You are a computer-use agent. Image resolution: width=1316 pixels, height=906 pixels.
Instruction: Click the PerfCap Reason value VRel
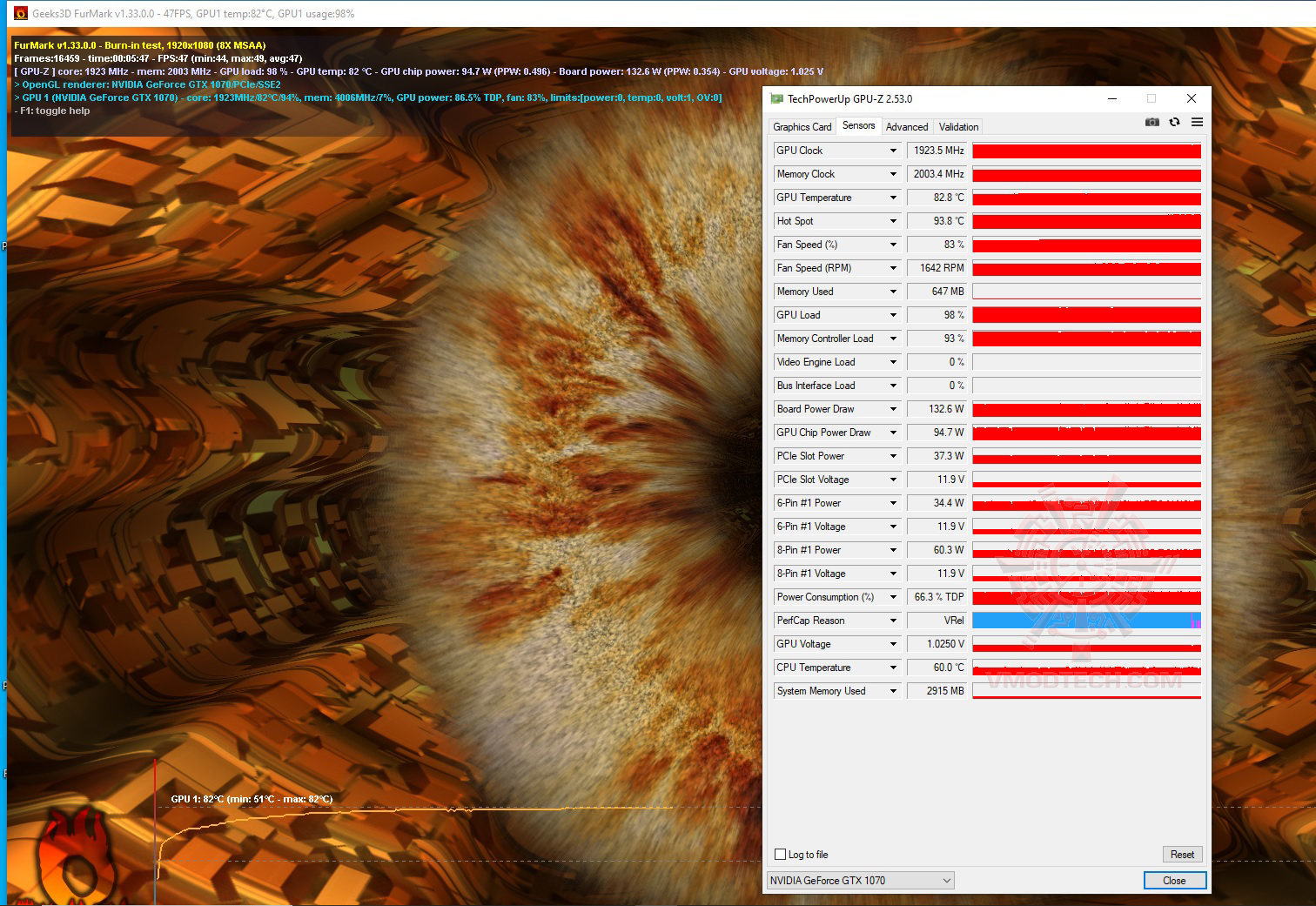[x=937, y=621]
